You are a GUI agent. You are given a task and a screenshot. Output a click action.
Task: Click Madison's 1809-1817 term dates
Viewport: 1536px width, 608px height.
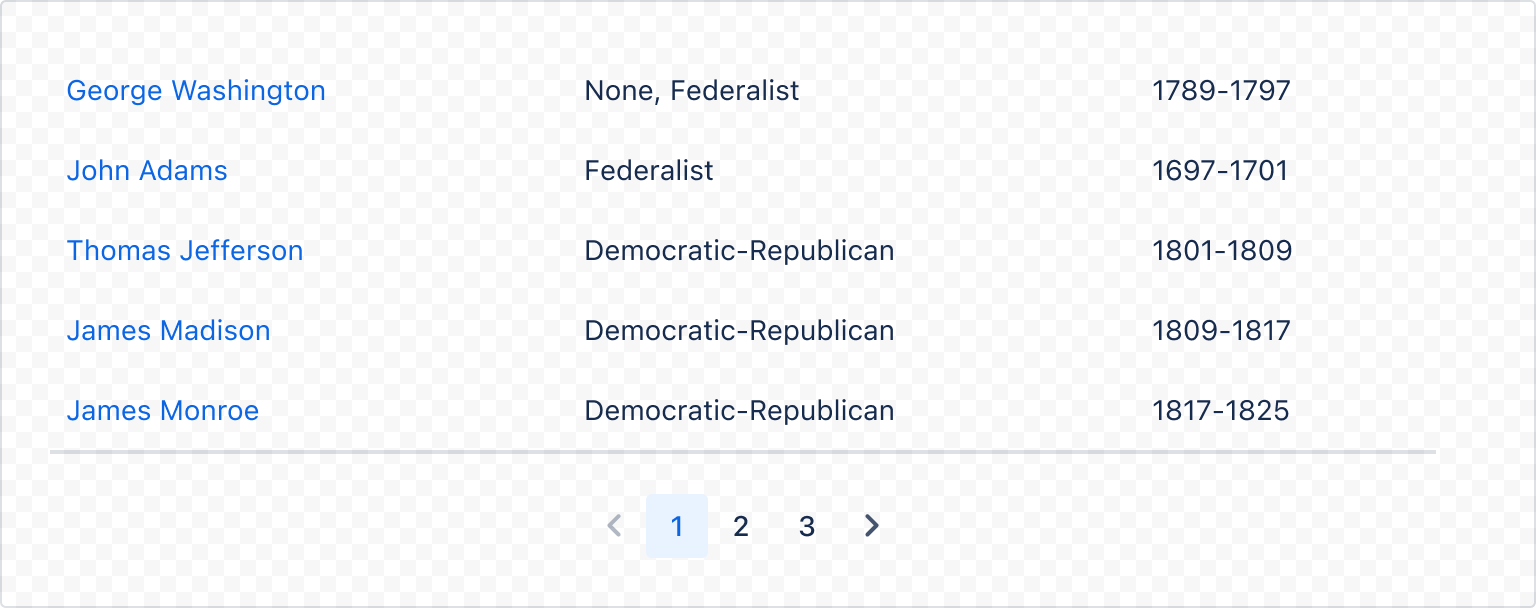pos(1221,331)
